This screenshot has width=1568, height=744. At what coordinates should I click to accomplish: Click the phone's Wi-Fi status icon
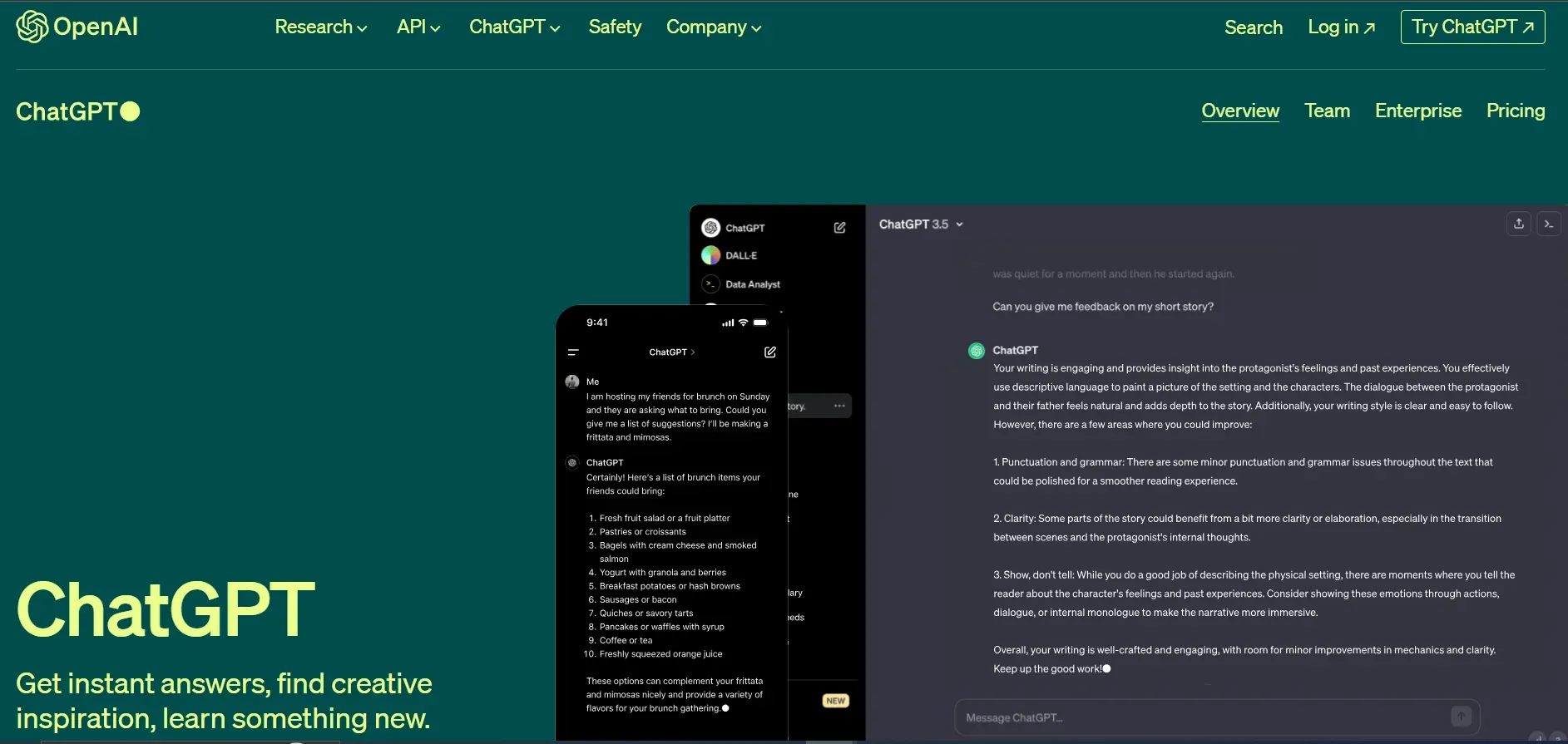744,323
